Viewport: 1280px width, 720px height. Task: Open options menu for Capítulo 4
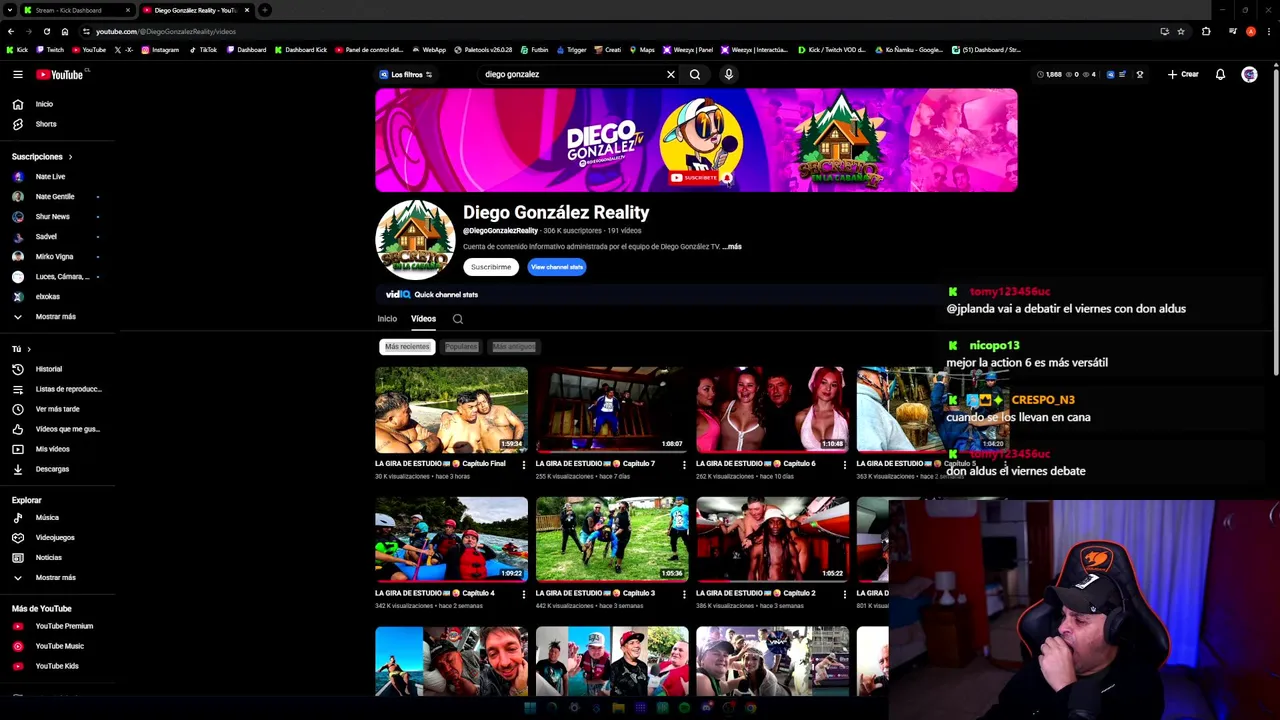click(x=523, y=594)
